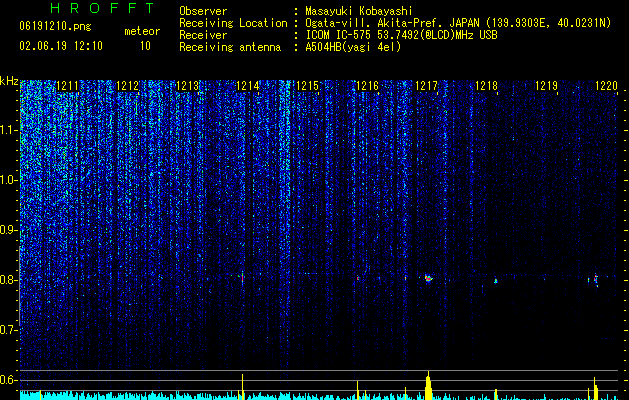Click the 1.0 kHz frequency tick label
Viewport: 629px width, 400px height.
pos(9,180)
